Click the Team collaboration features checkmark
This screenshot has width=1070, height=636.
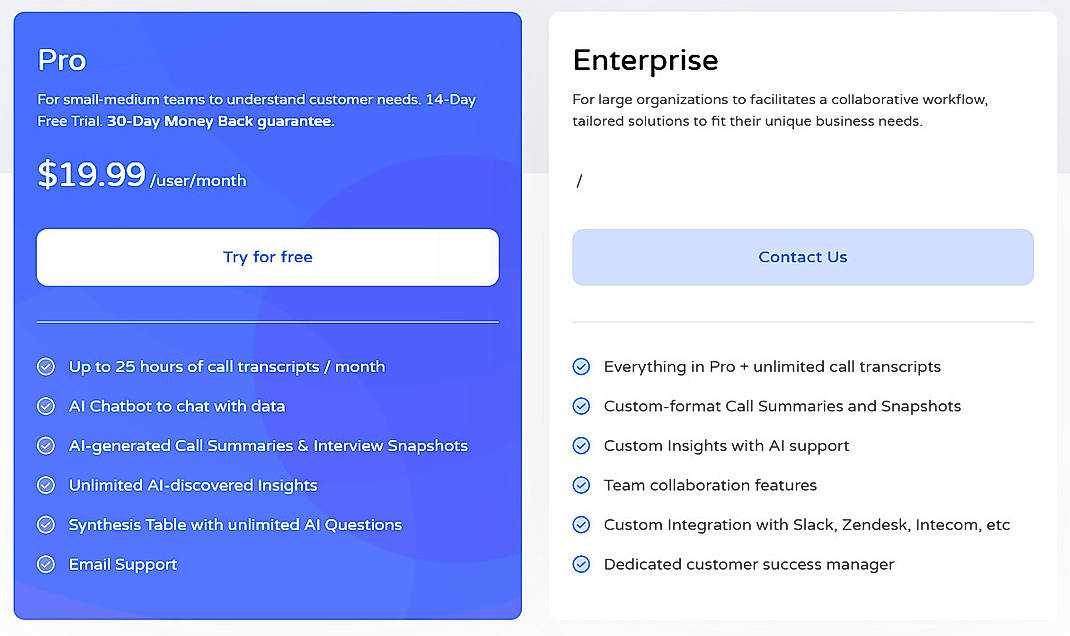coord(582,485)
